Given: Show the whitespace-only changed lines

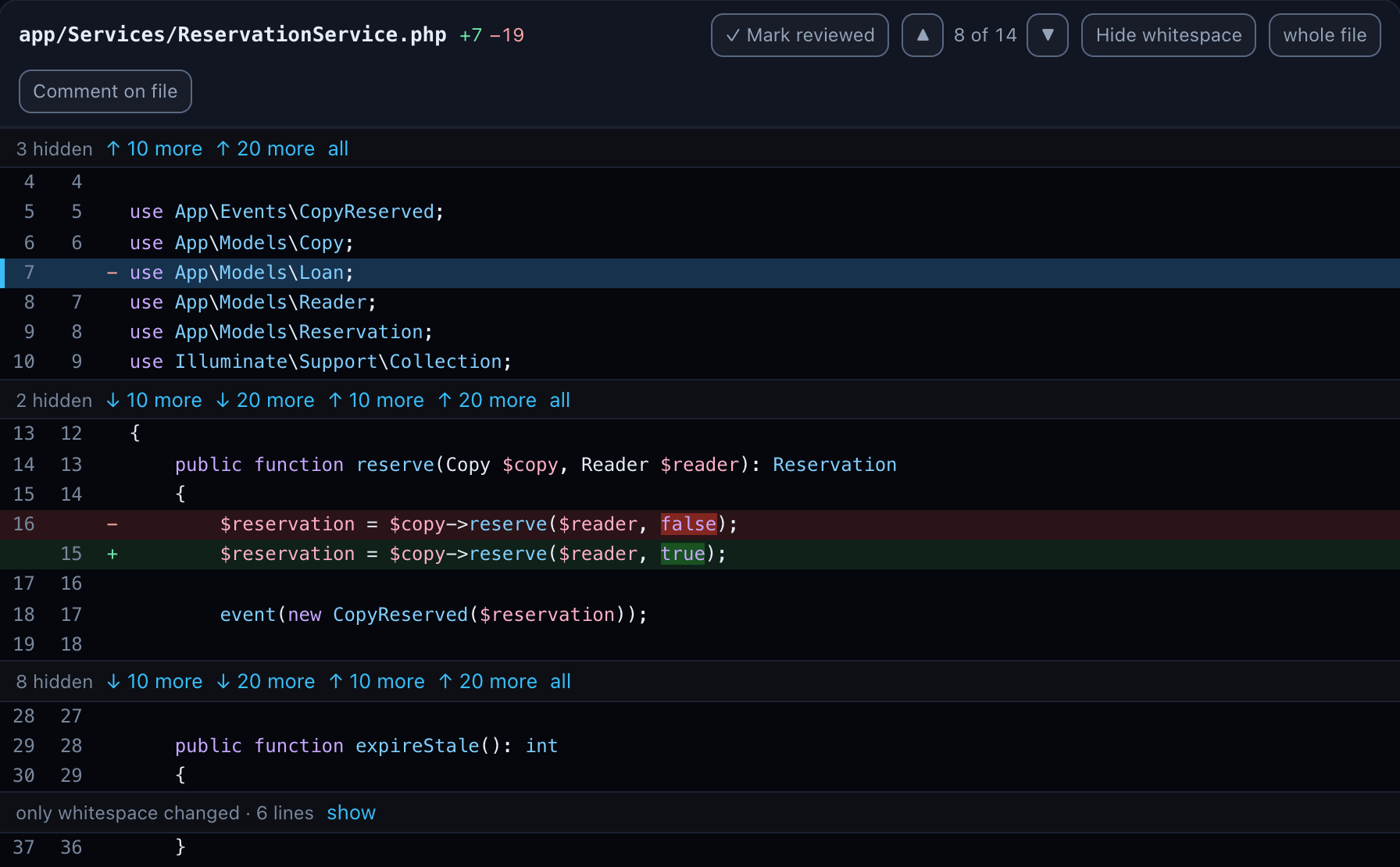Looking at the screenshot, I should pos(352,812).
